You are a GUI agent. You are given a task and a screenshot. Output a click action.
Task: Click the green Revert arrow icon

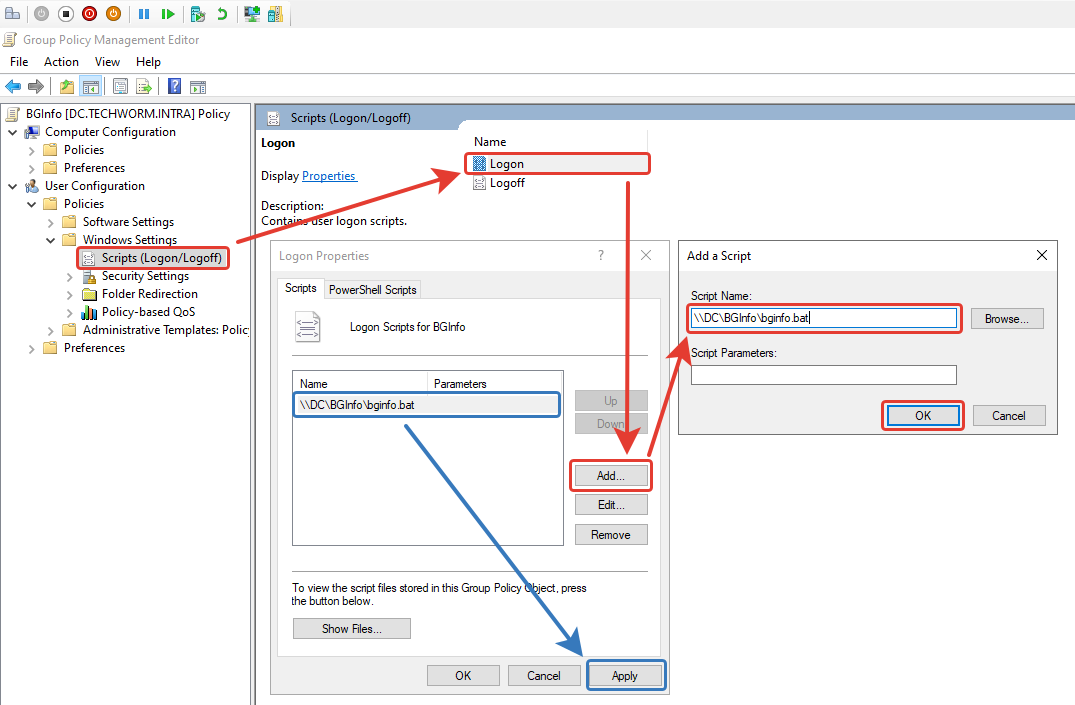tap(222, 14)
